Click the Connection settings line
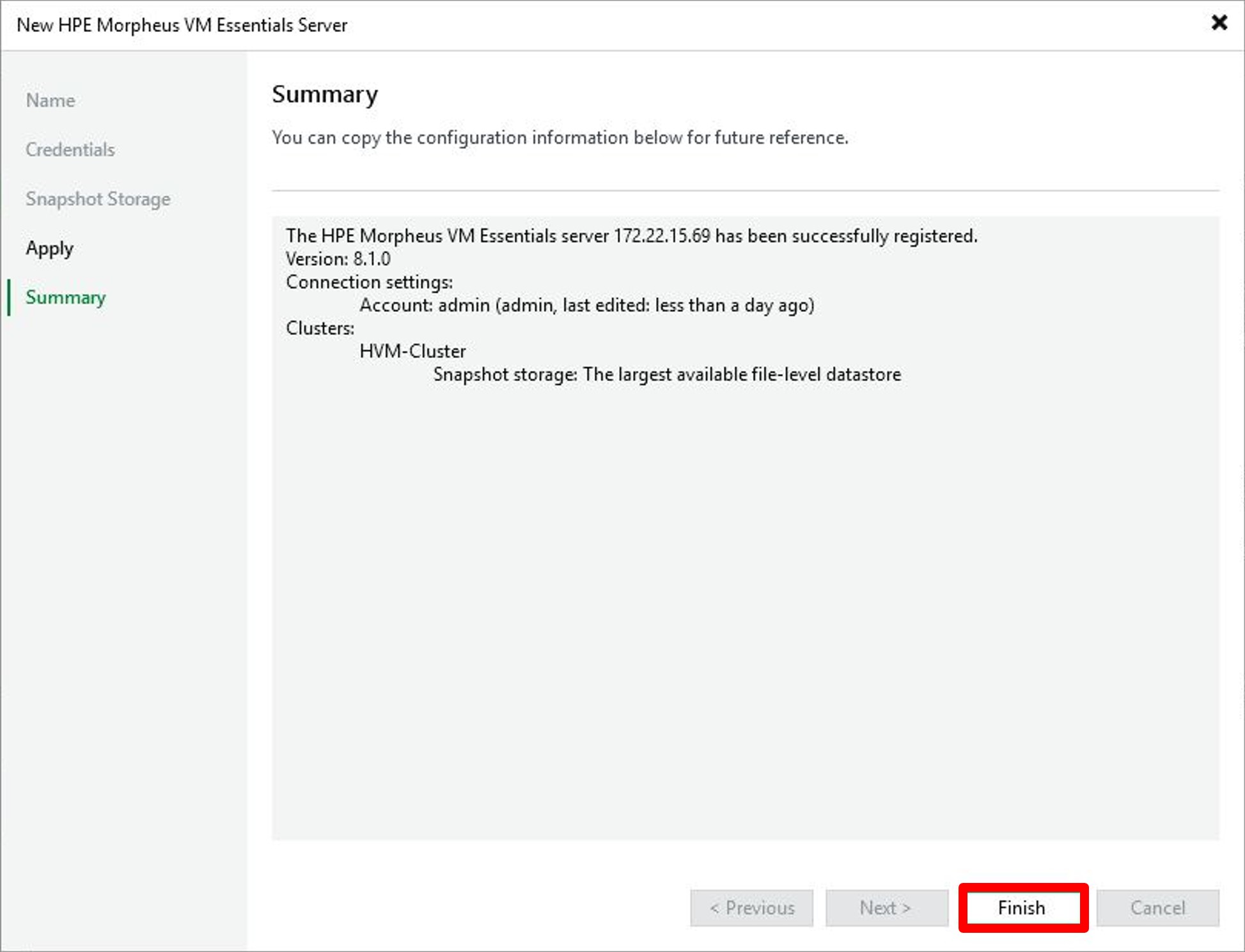 (x=370, y=282)
